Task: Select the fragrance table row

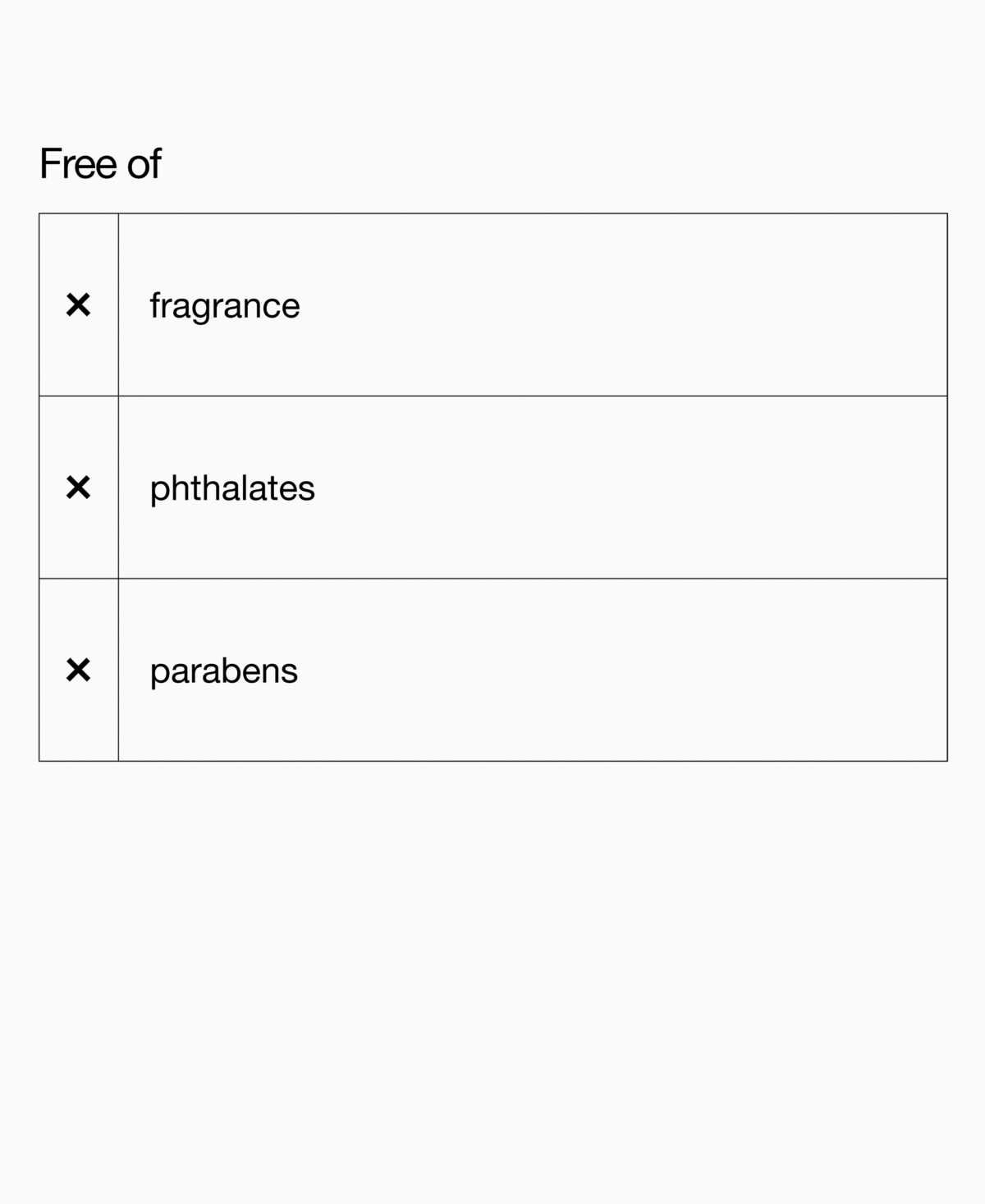Action: pos(493,305)
